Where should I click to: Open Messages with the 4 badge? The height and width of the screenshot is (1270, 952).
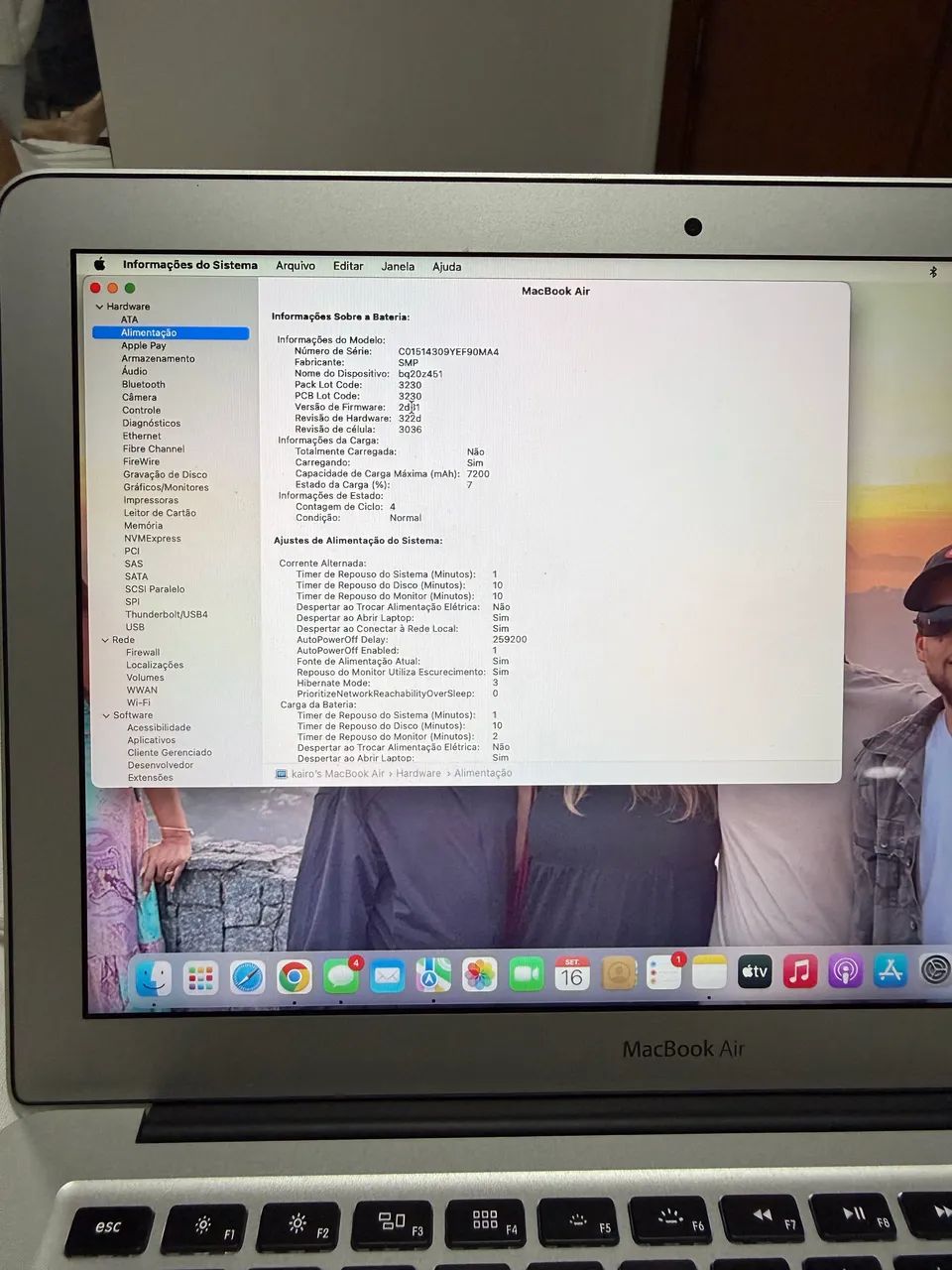tap(341, 976)
